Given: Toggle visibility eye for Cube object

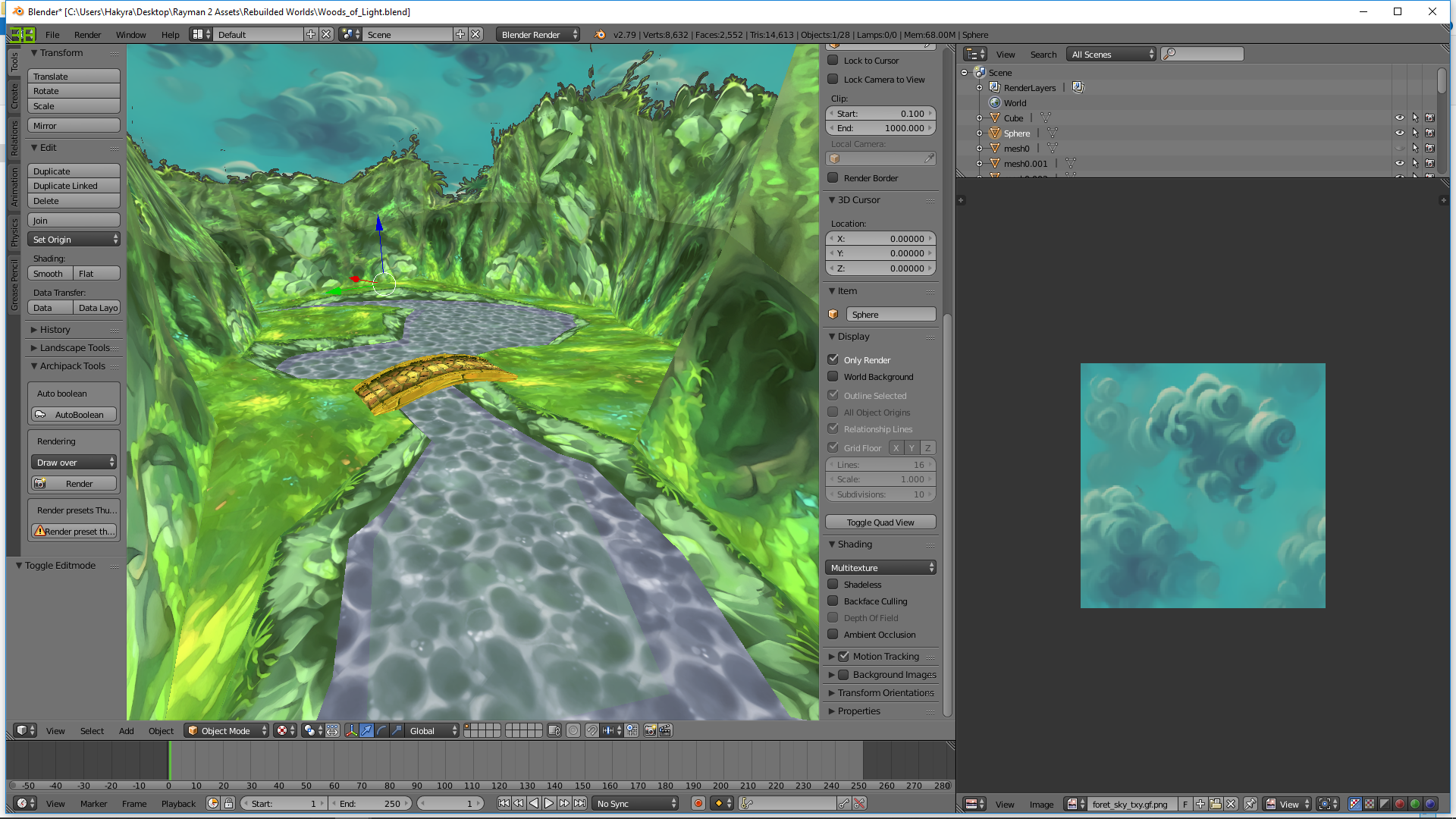Looking at the screenshot, I should [1400, 118].
